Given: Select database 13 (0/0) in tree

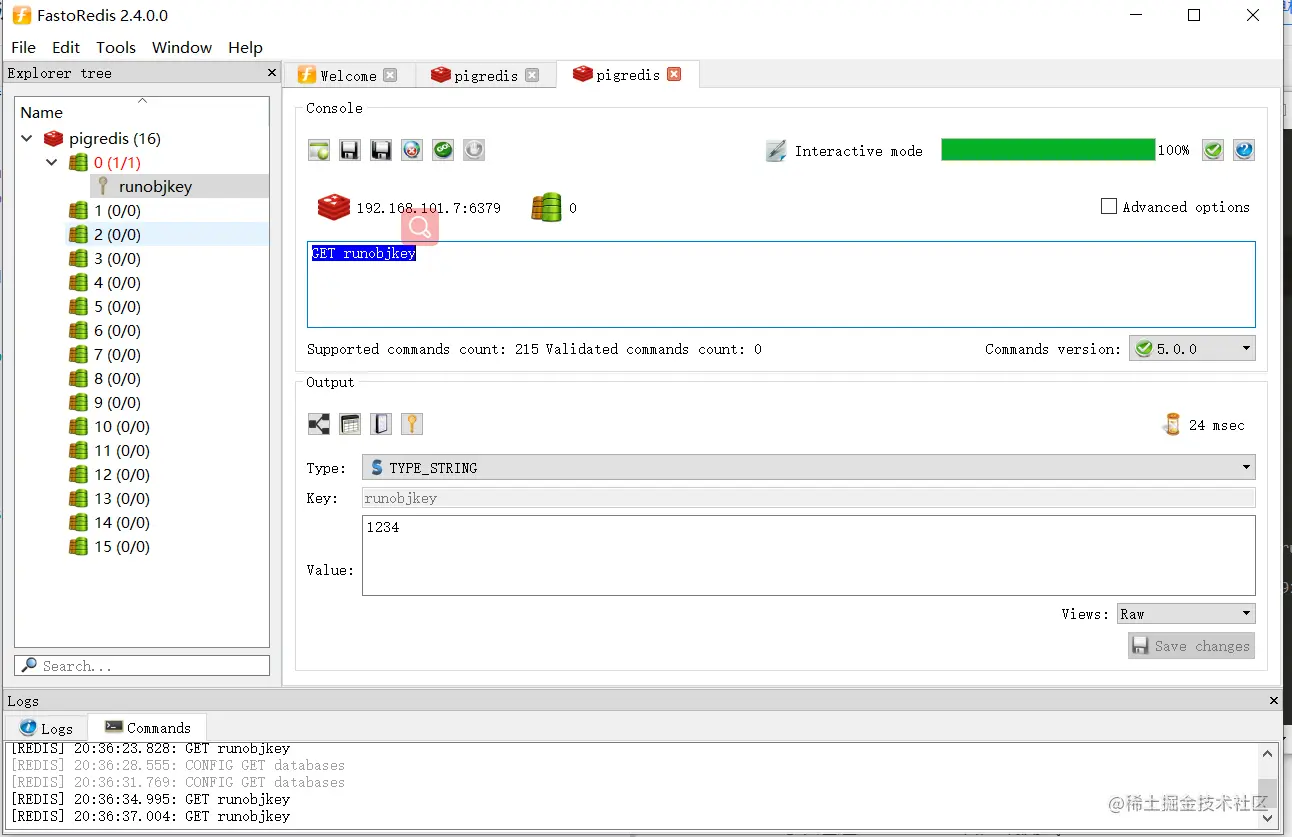Looking at the screenshot, I should (122, 498).
